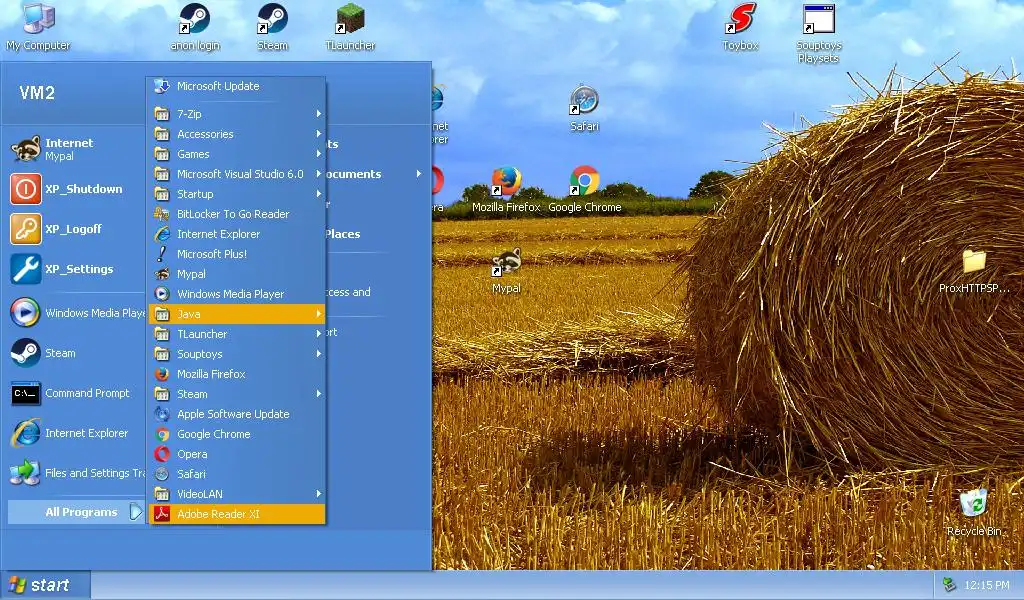Image resolution: width=1024 pixels, height=600 pixels.
Task: Select the Mypal desktop shortcut icon
Action: coord(506,270)
